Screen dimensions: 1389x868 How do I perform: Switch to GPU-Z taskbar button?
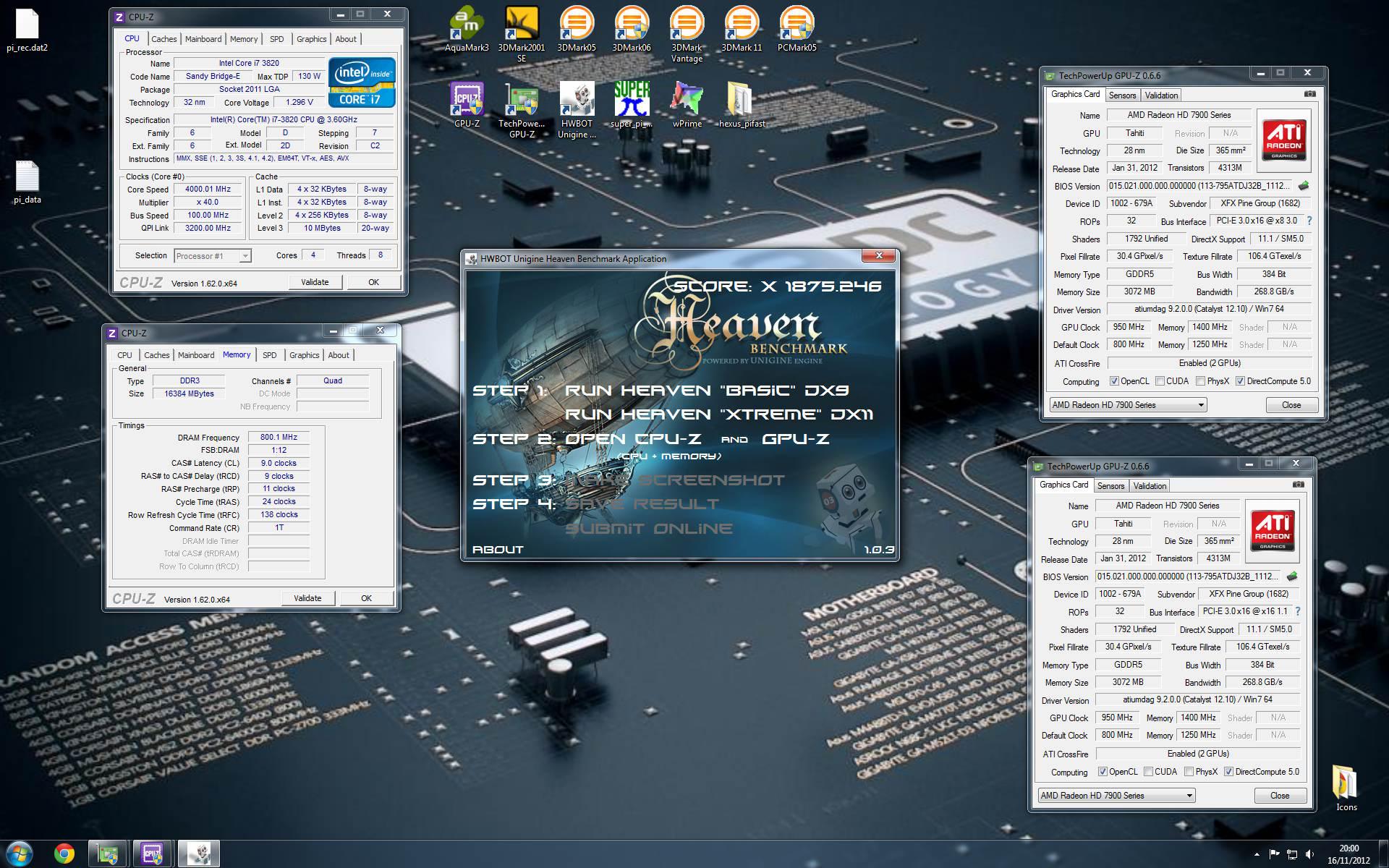(108, 854)
